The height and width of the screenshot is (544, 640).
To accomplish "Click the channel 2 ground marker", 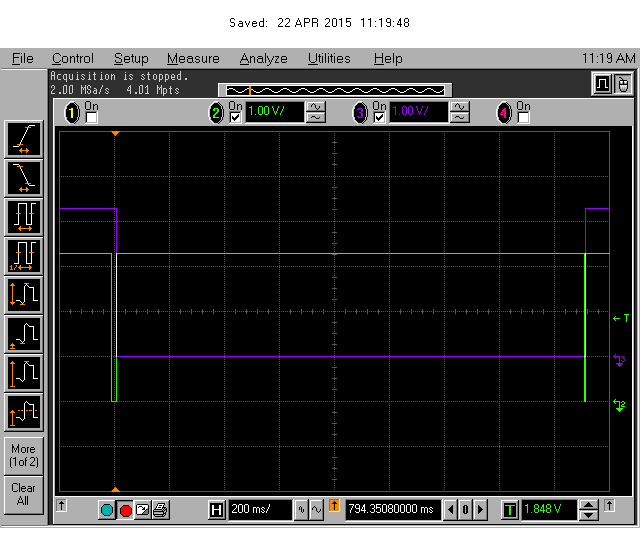I will (619, 406).
